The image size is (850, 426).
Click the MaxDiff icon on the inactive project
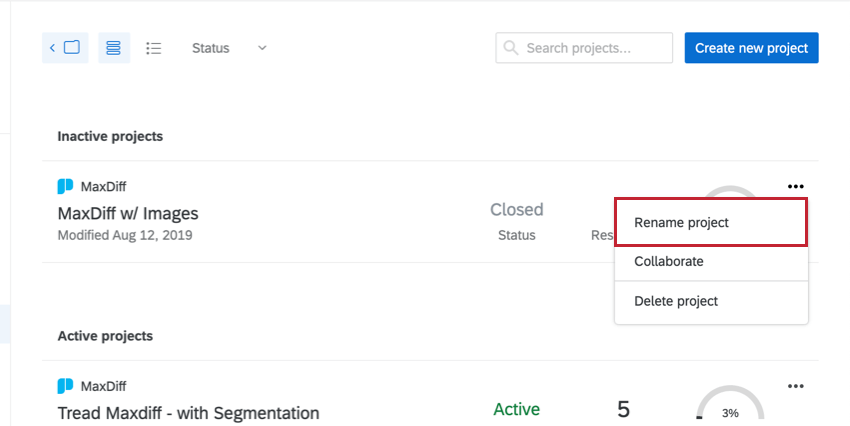click(65, 186)
